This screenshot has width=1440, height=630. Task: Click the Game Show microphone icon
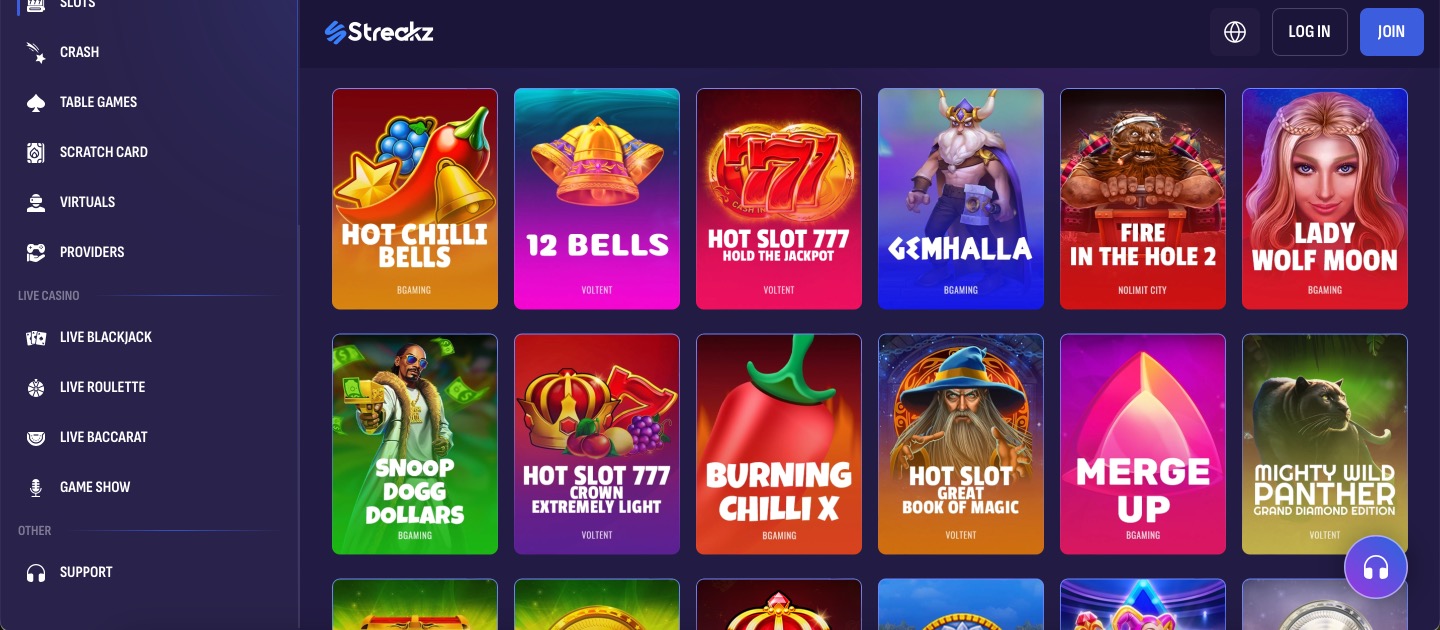coord(36,487)
